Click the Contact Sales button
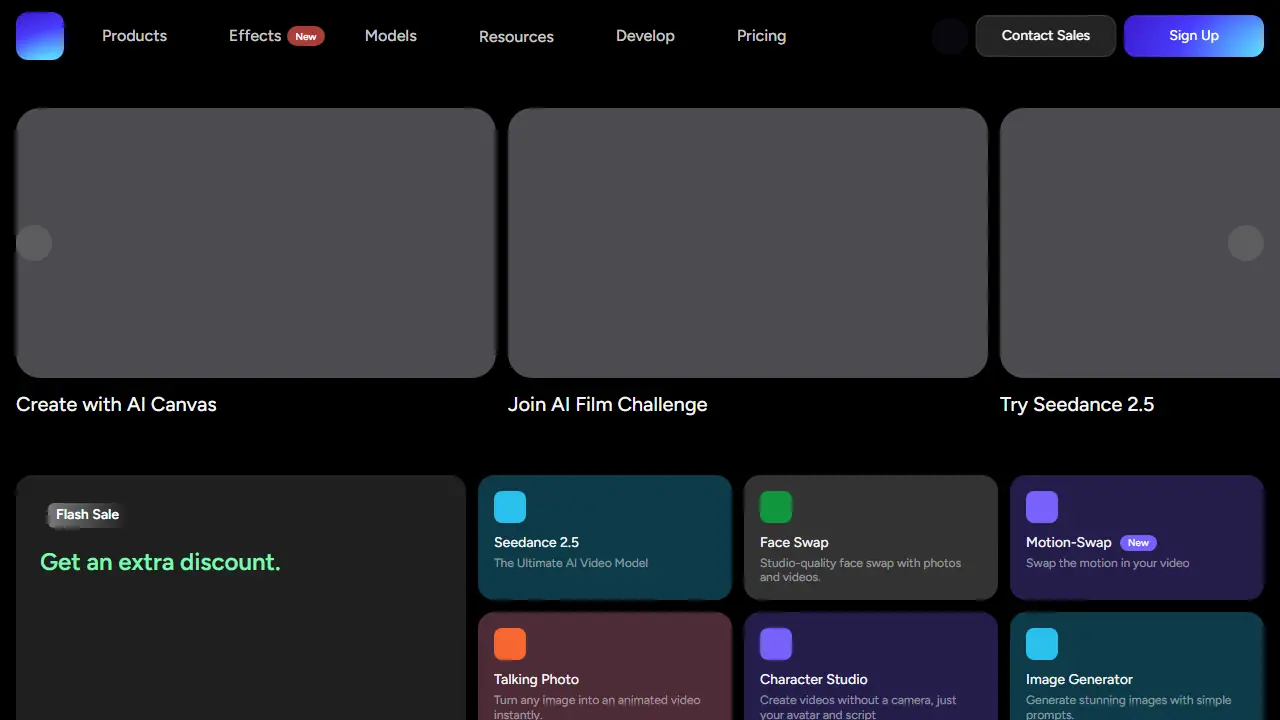Image resolution: width=1280 pixels, height=720 pixels. 1046,36
